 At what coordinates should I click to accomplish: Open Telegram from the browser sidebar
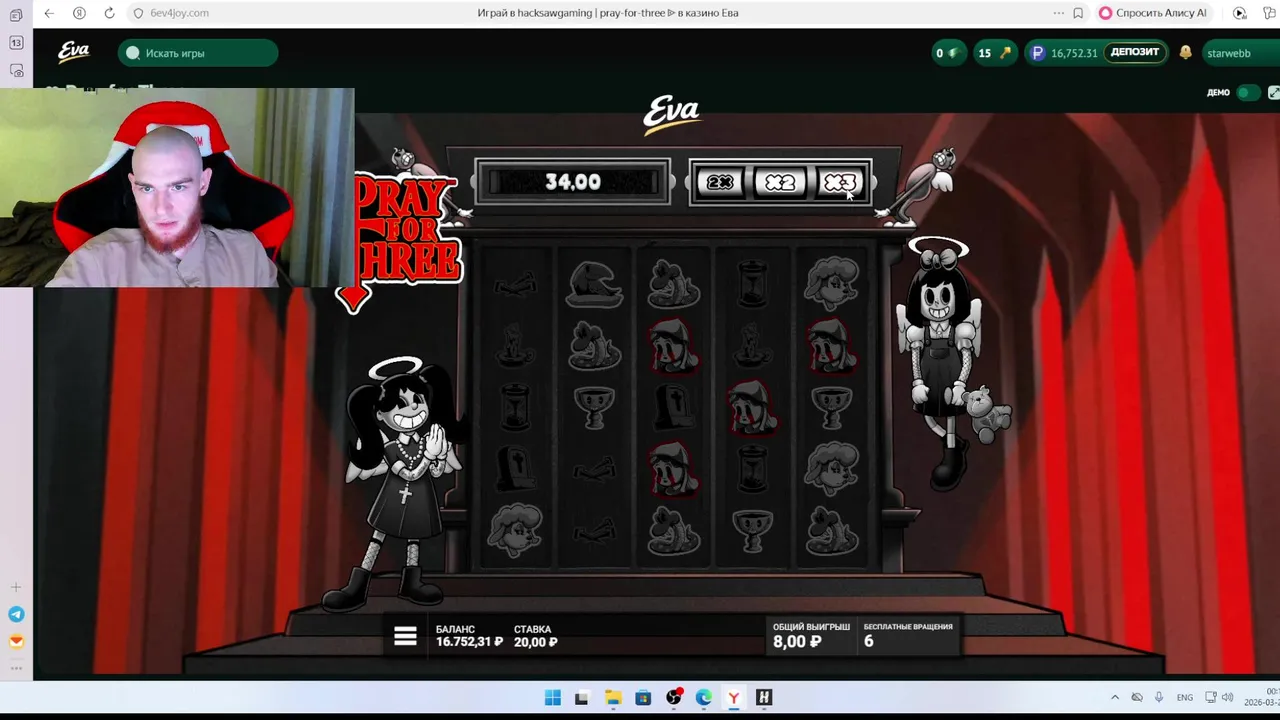[x=16, y=614]
